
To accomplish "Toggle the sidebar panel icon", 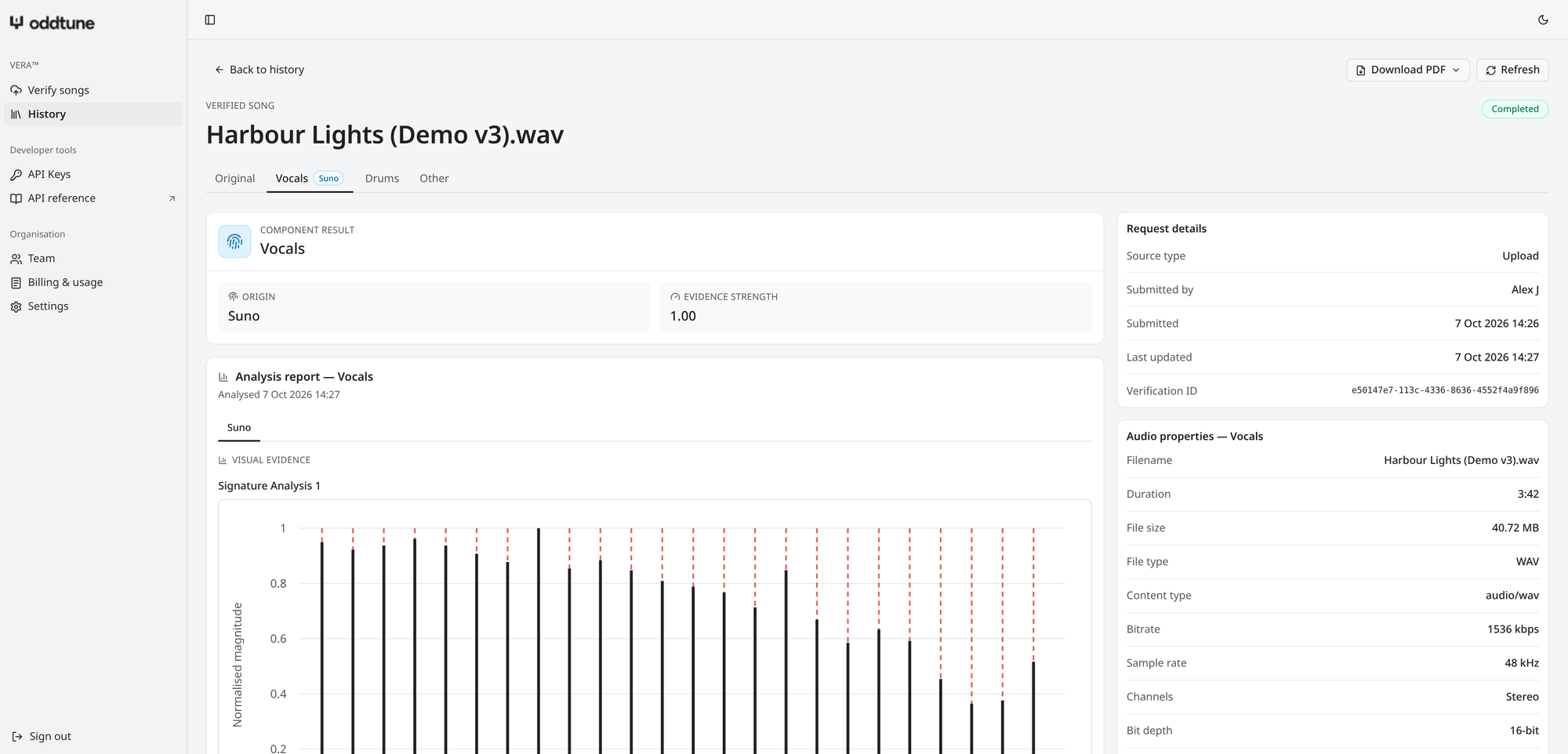I will 210,20.
